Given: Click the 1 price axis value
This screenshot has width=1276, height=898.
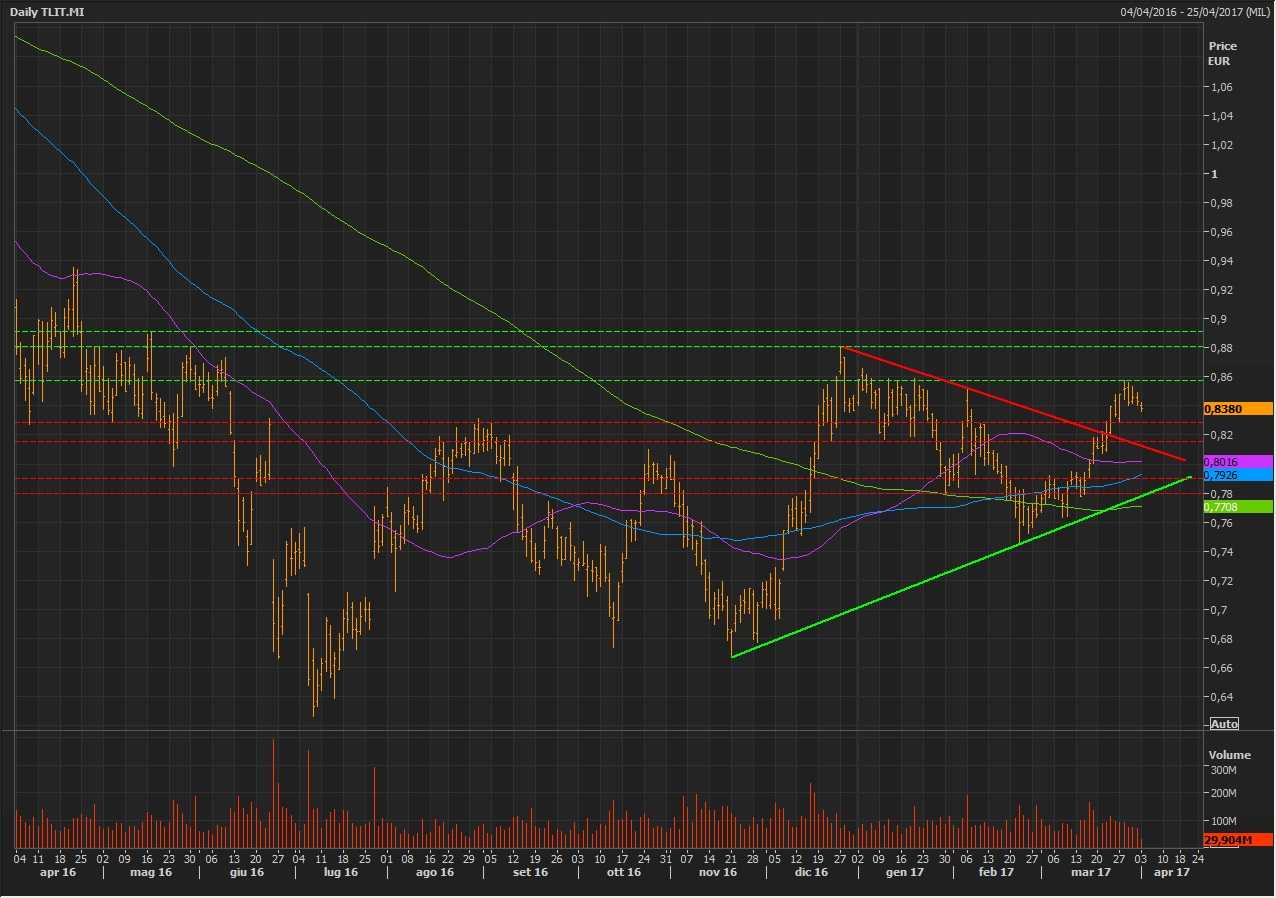Looking at the screenshot, I should (1214, 174).
